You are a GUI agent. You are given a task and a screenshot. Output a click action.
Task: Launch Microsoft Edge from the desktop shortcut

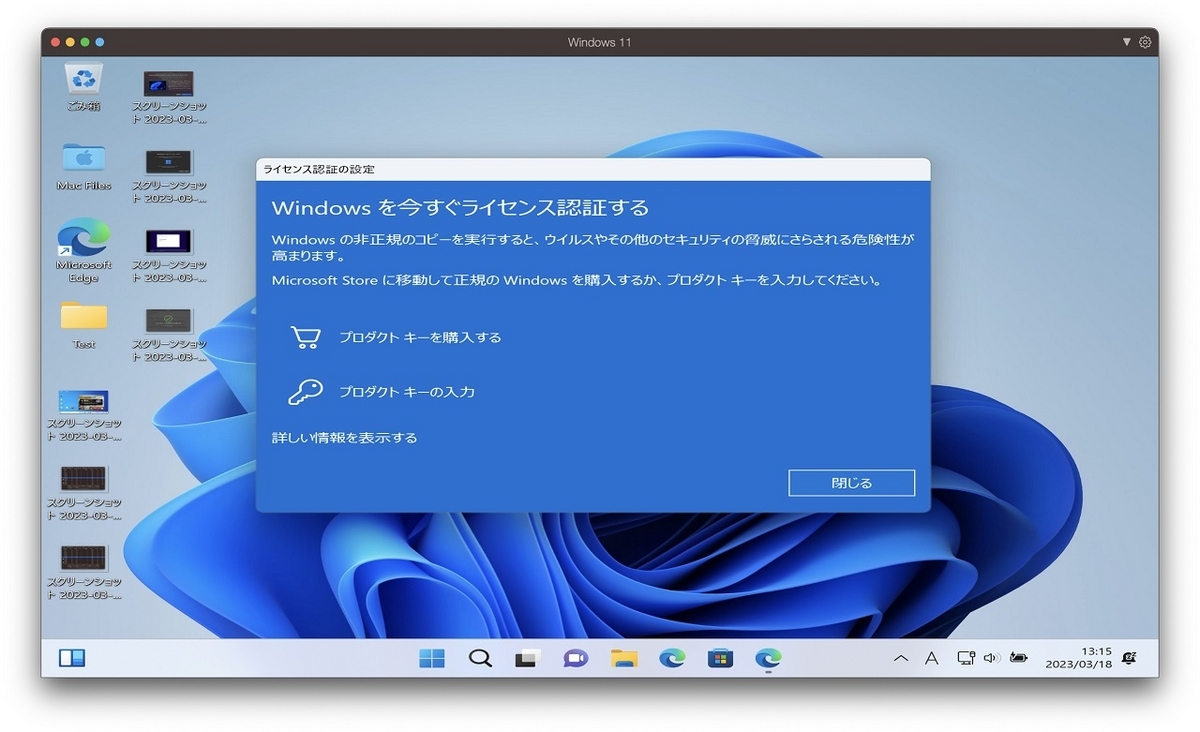[83, 252]
